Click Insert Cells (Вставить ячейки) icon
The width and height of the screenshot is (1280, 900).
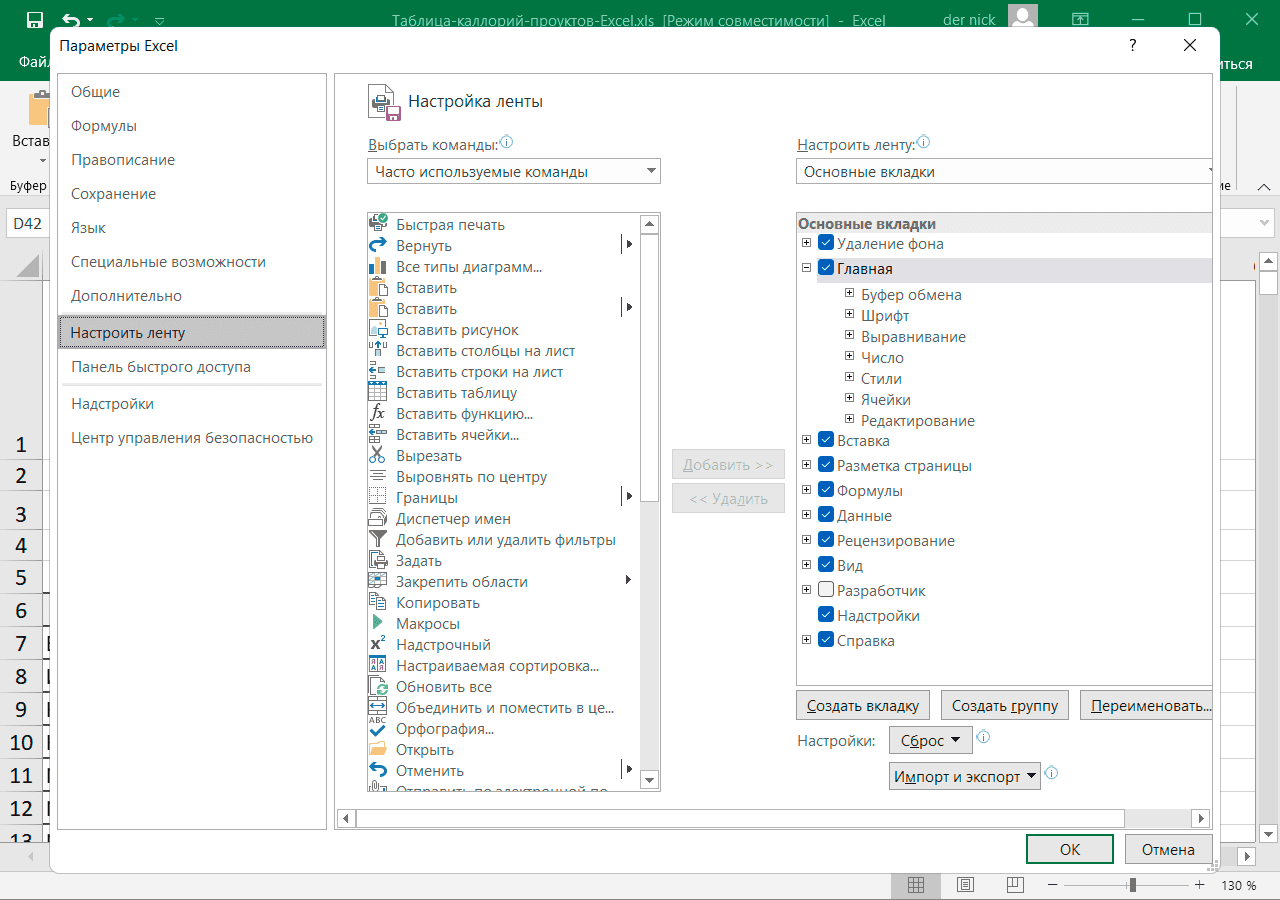(x=378, y=434)
